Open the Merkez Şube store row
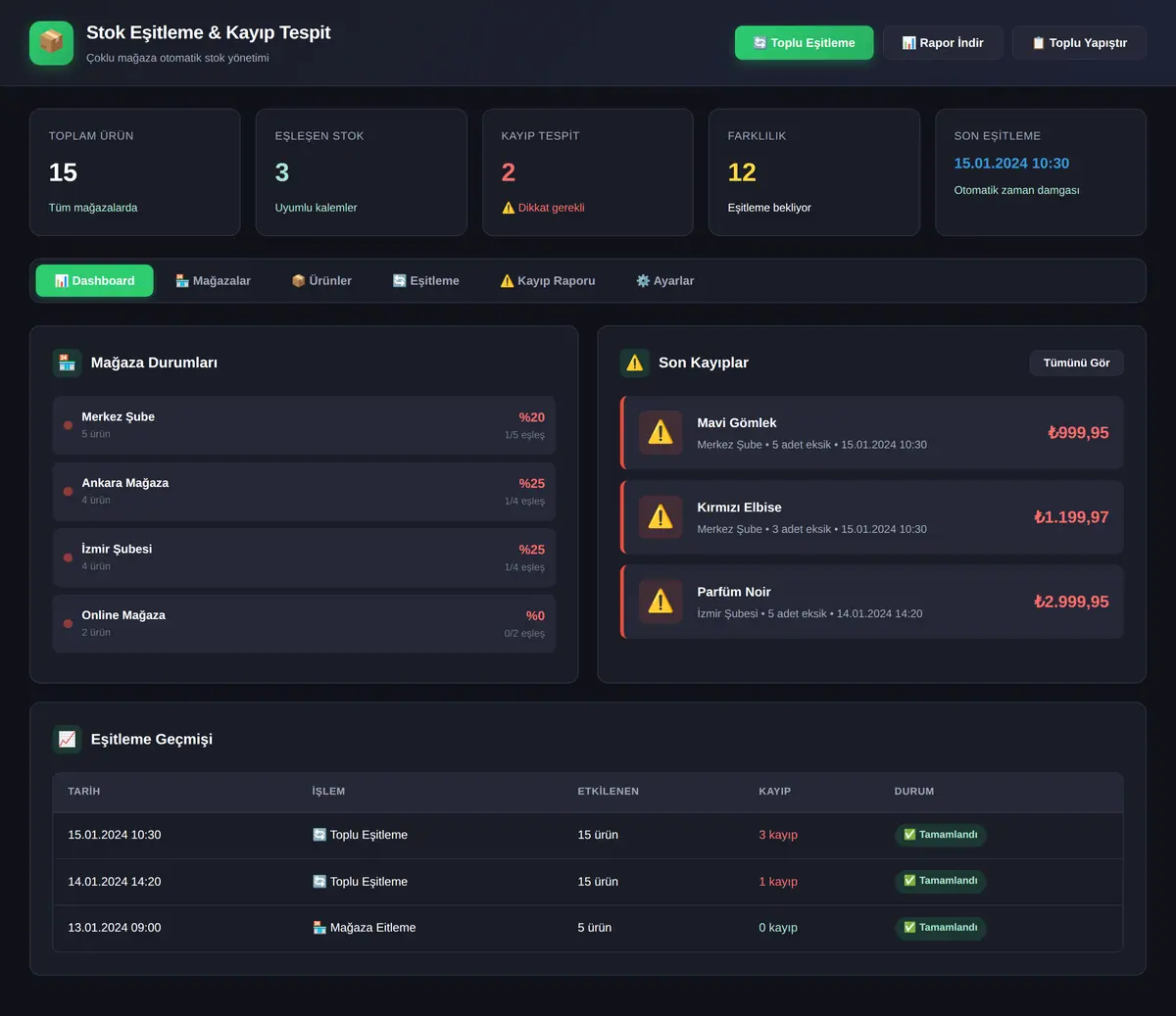The width and height of the screenshot is (1176, 1016). pos(304,425)
